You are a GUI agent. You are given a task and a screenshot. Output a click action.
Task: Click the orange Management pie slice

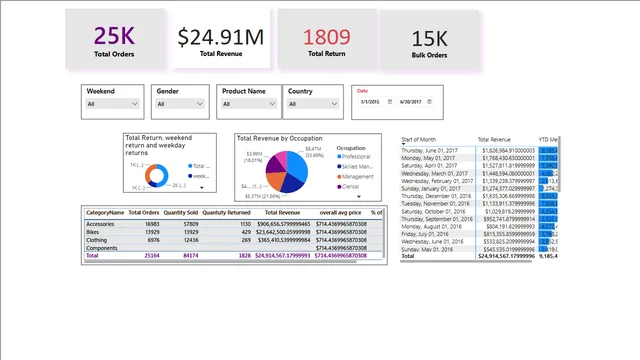276,180
